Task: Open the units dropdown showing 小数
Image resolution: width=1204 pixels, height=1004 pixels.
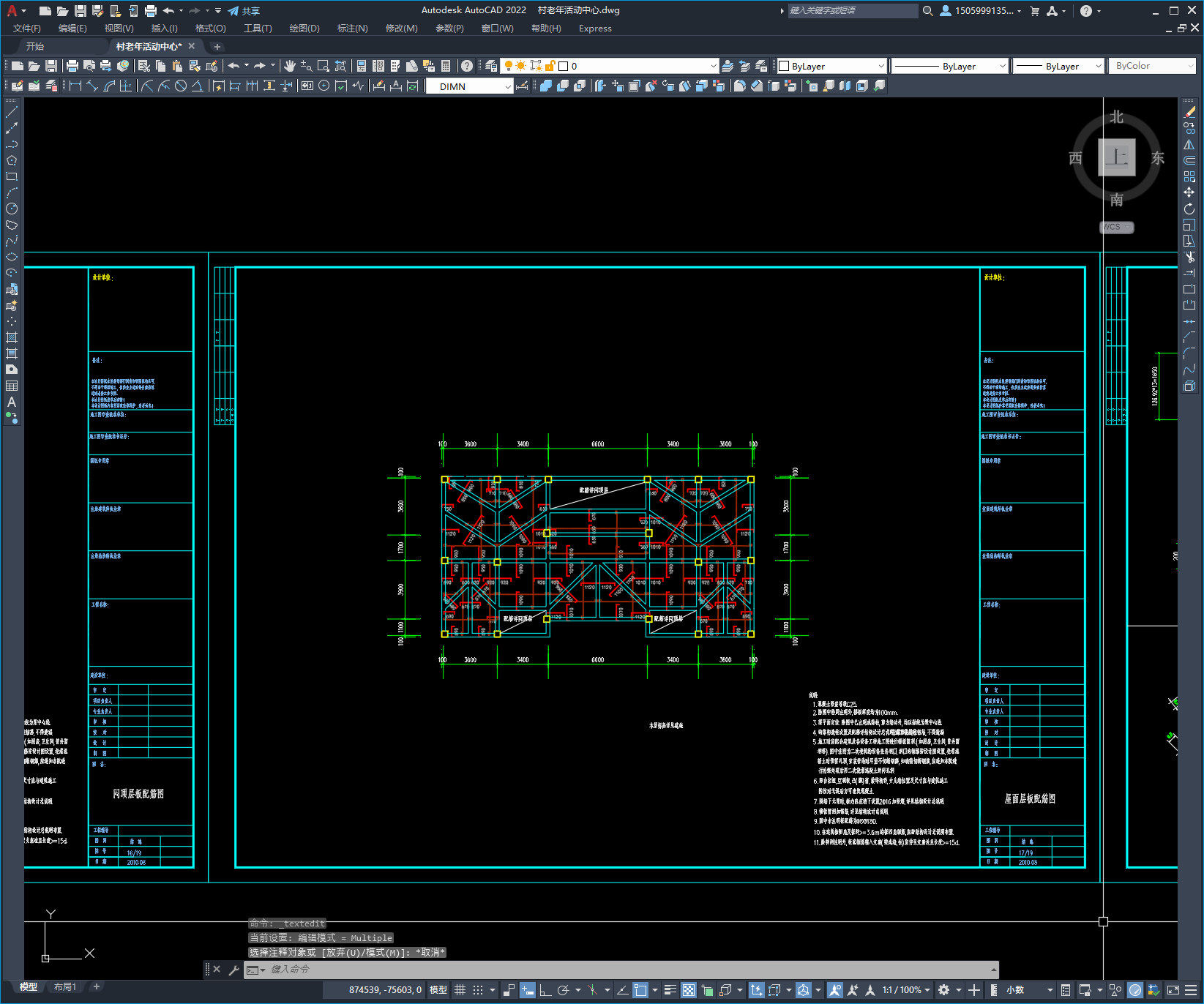Action: tap(1029, 990)
